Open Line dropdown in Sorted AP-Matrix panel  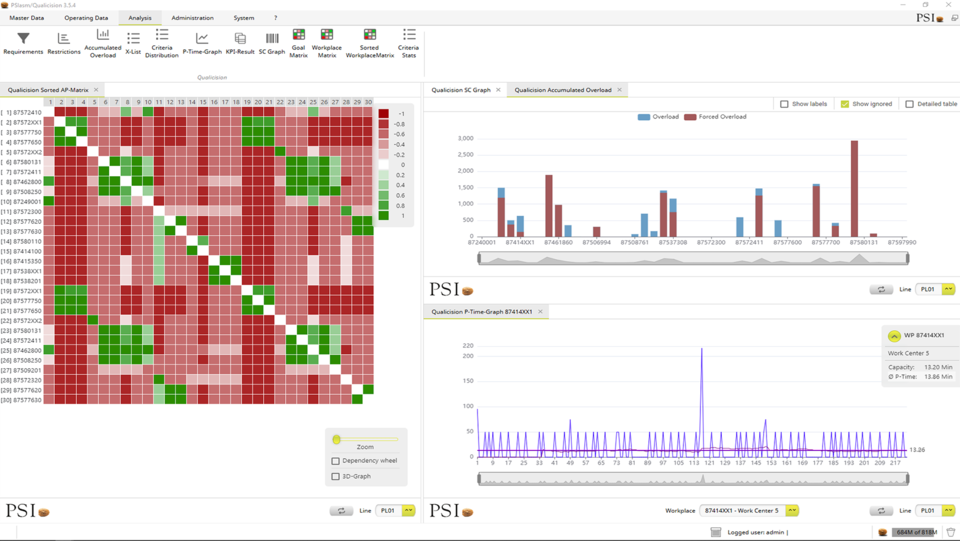pos(409,510)
